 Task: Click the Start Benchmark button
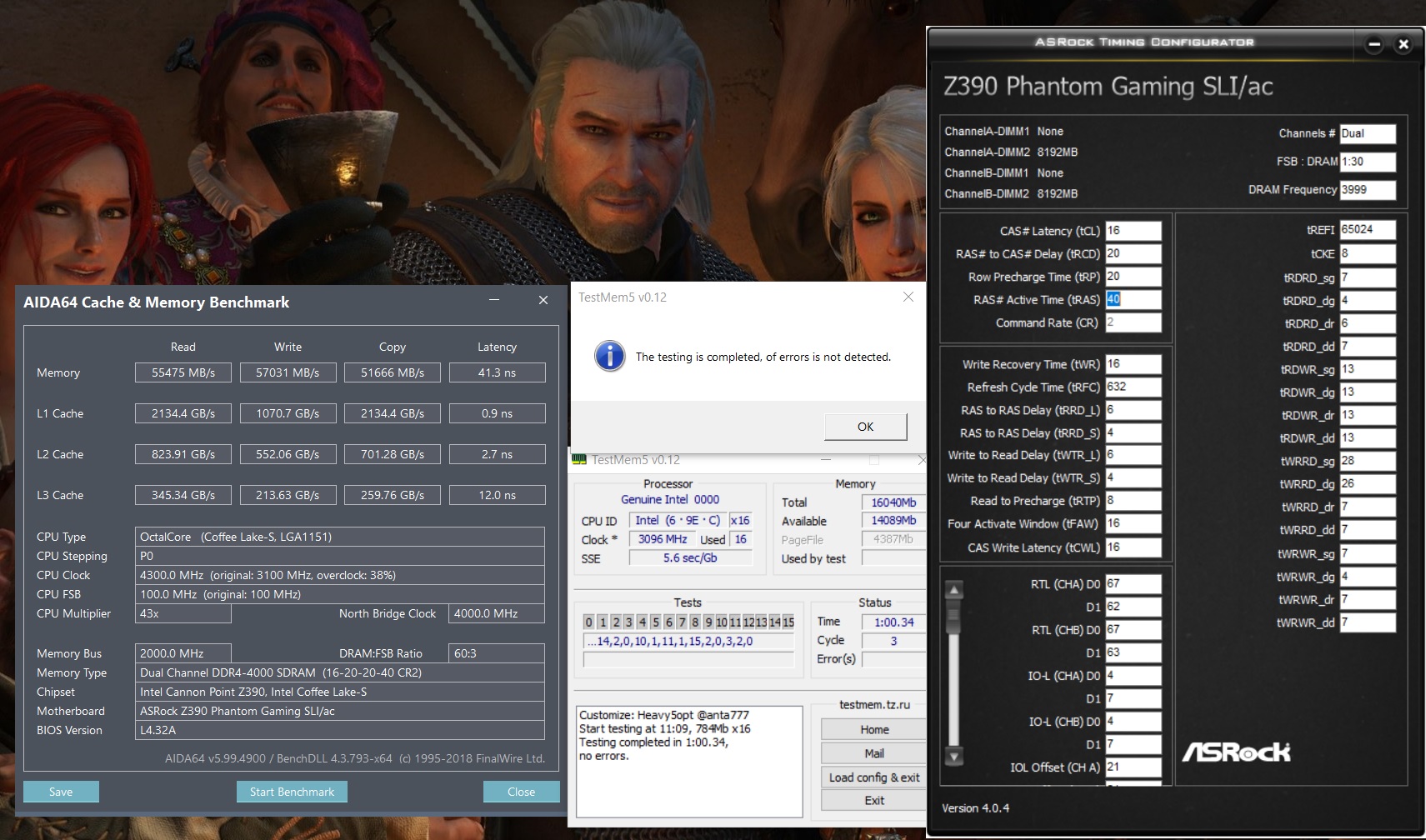click(x=292, y=792)
